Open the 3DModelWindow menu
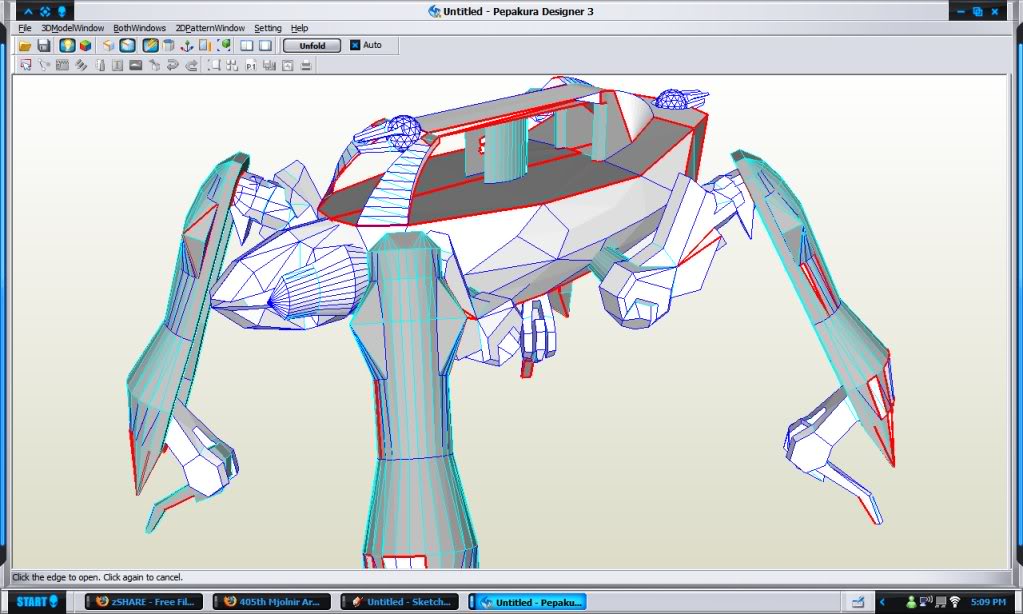The width and height of the screenshot is (1023, 614). tap(72, 28)
